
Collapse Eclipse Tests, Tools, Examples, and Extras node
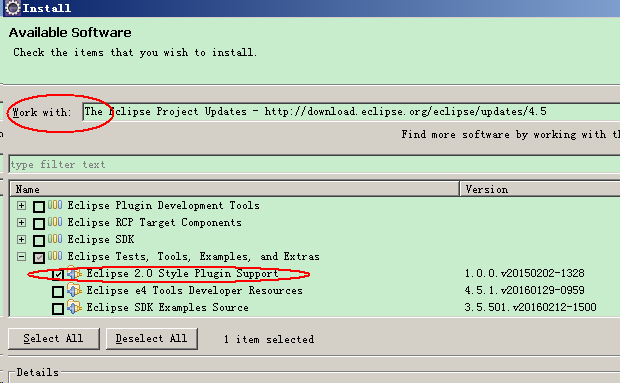(21, 257)
